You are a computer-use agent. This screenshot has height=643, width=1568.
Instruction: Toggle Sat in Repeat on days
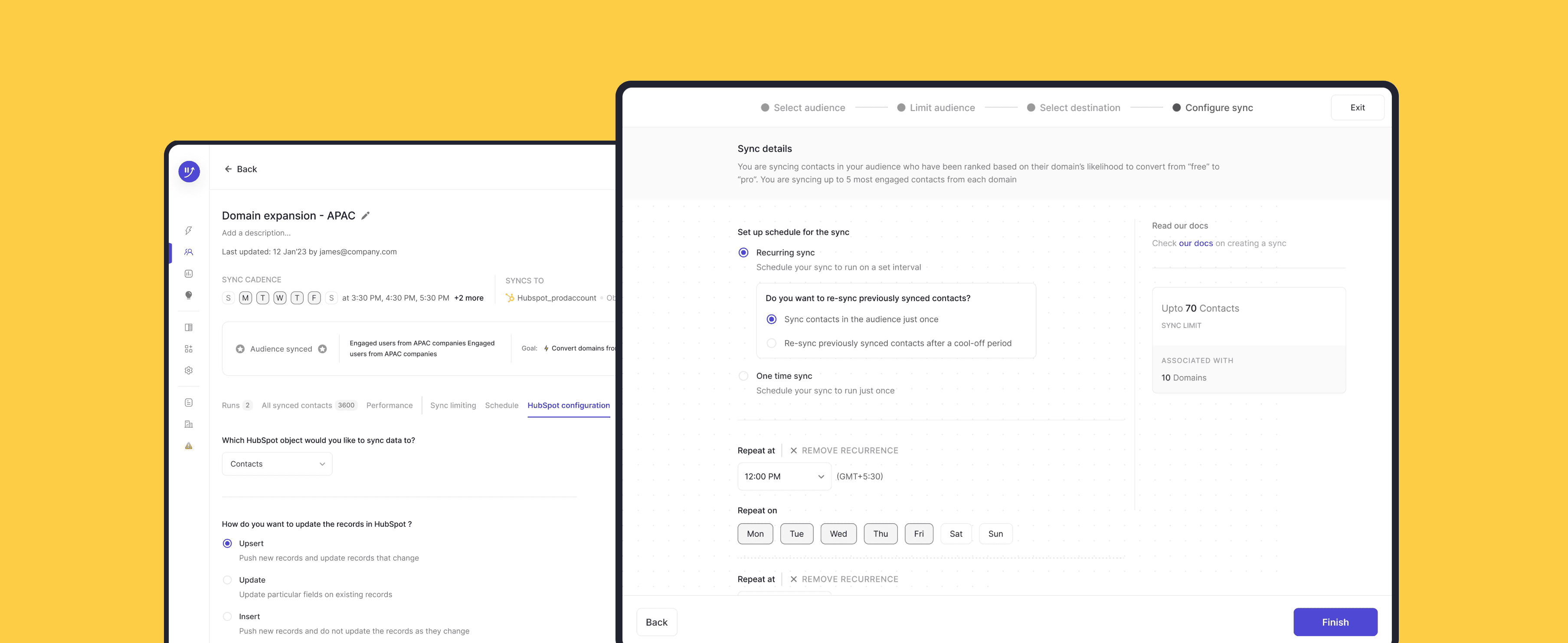tap(956, 534)
